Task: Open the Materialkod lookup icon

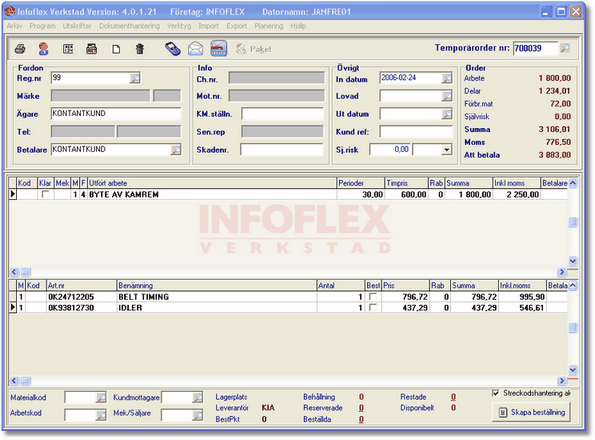Action: click(101, 398)
